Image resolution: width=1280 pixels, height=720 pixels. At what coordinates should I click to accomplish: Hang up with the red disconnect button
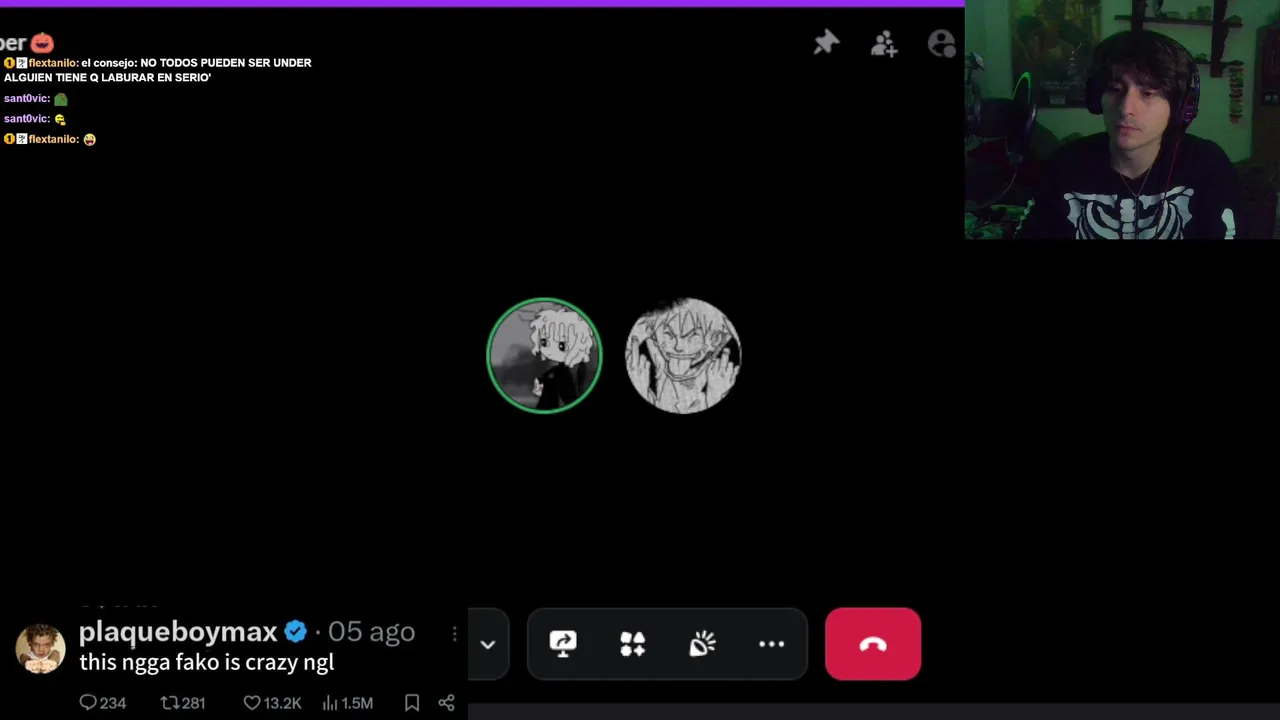pyautogui.click(x=873, y=644)
